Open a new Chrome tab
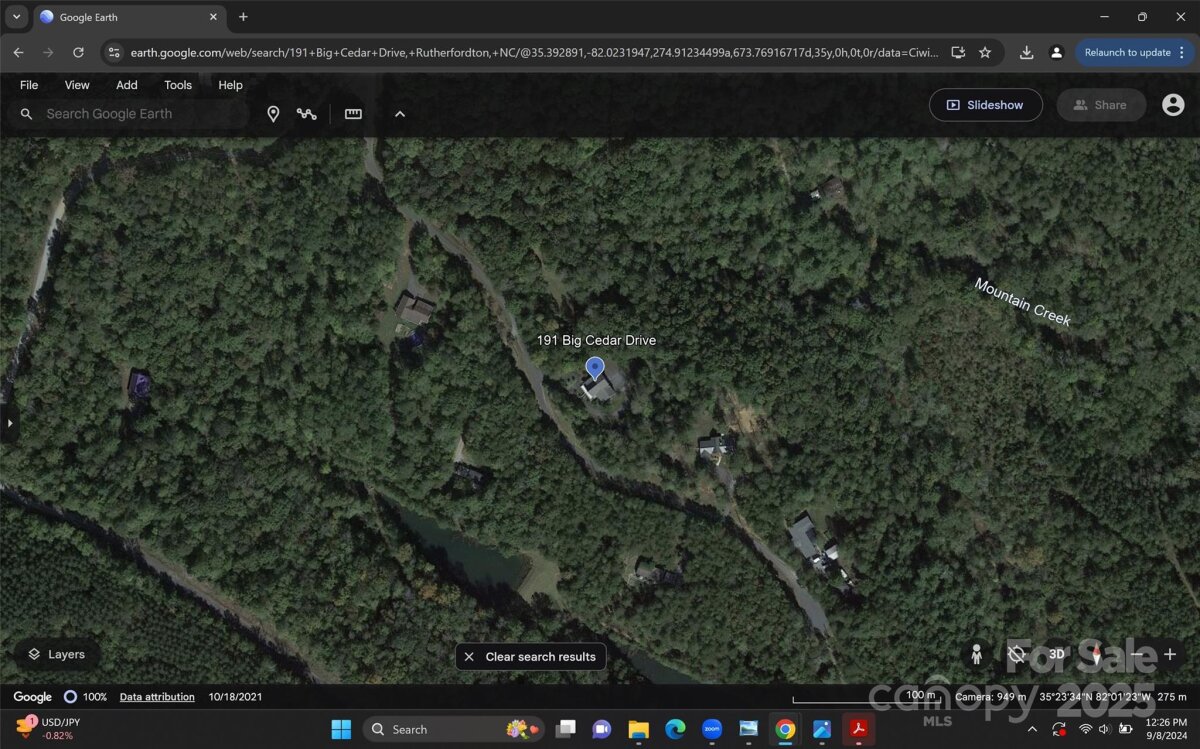Viewport: 1200px width, 749px height. (x=243, y=17)
